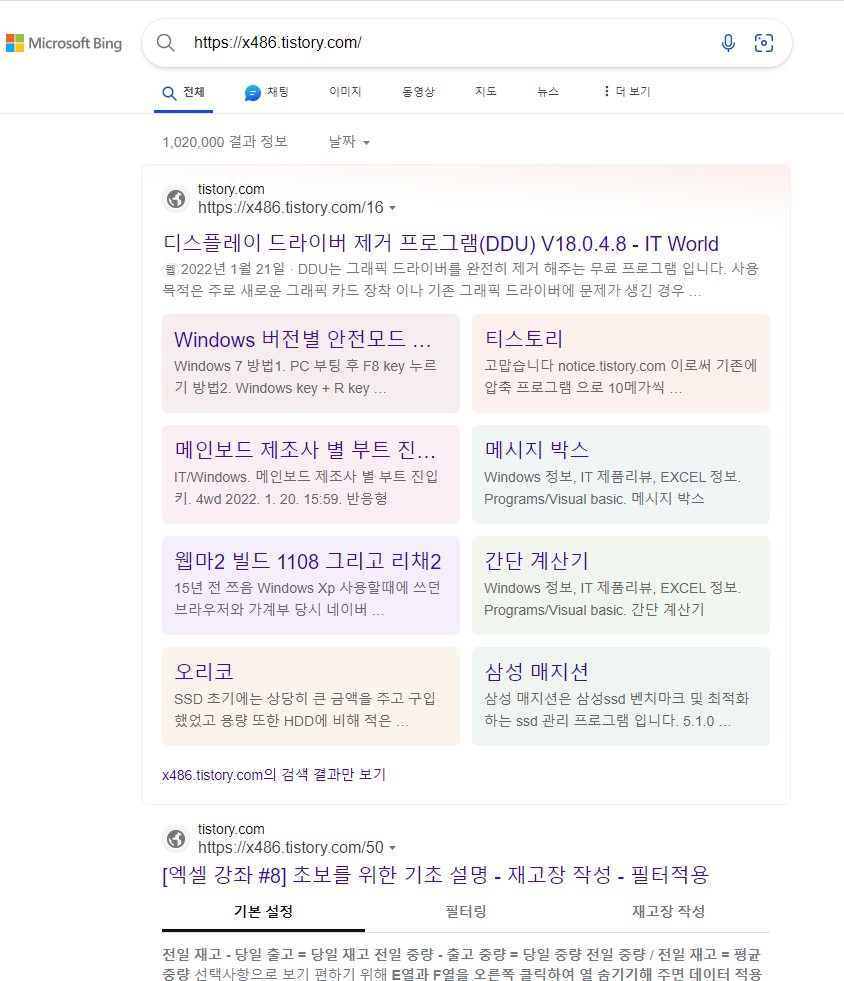Image resolution: width=844 pixels, height=981 pixels.
Task: Switch to the 동영상 tab
Action: [418, 91]
